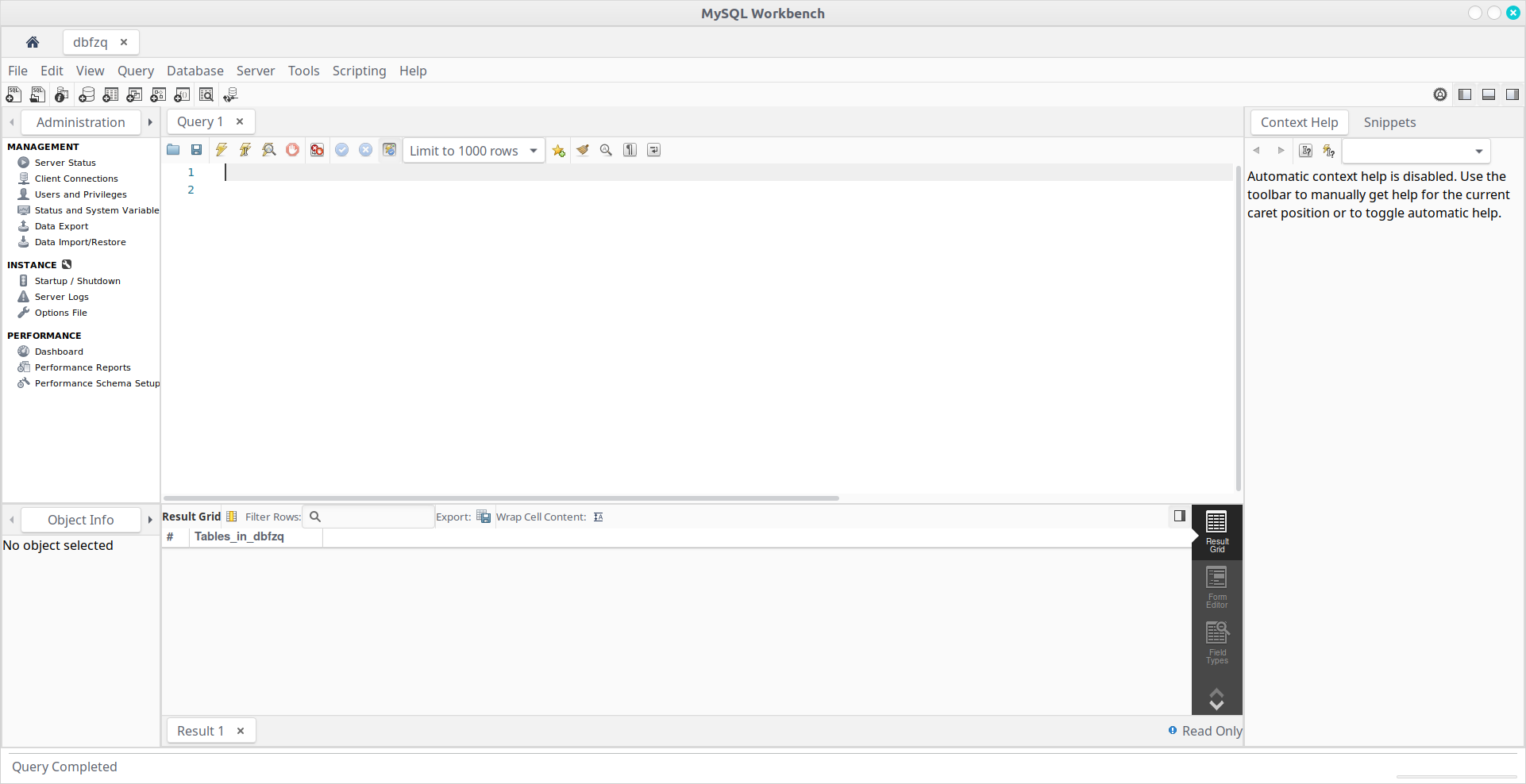
Task: Save snippet with star icon
Action: click(559, 150)
